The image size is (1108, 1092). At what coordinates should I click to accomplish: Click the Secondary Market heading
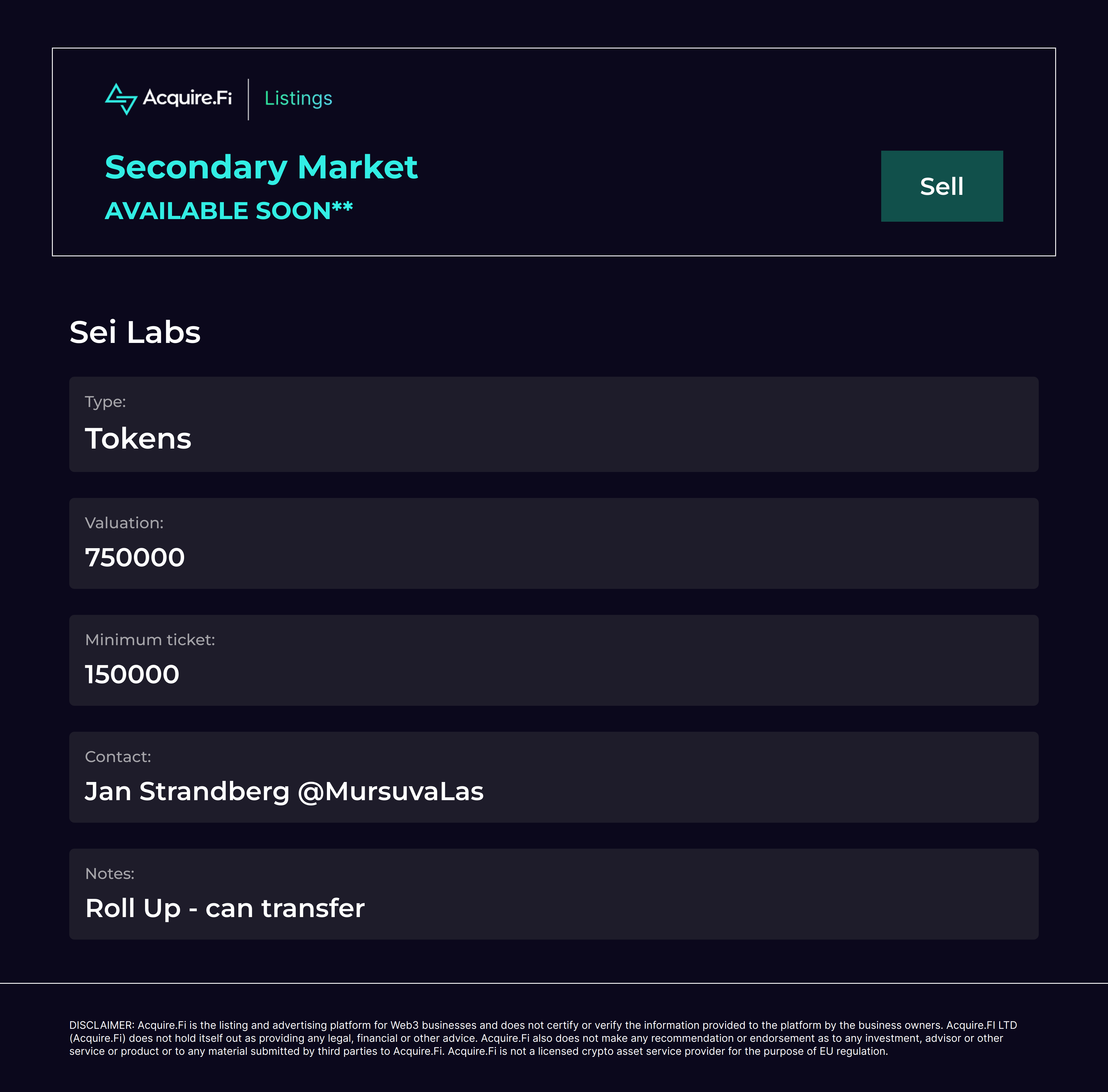261,167
